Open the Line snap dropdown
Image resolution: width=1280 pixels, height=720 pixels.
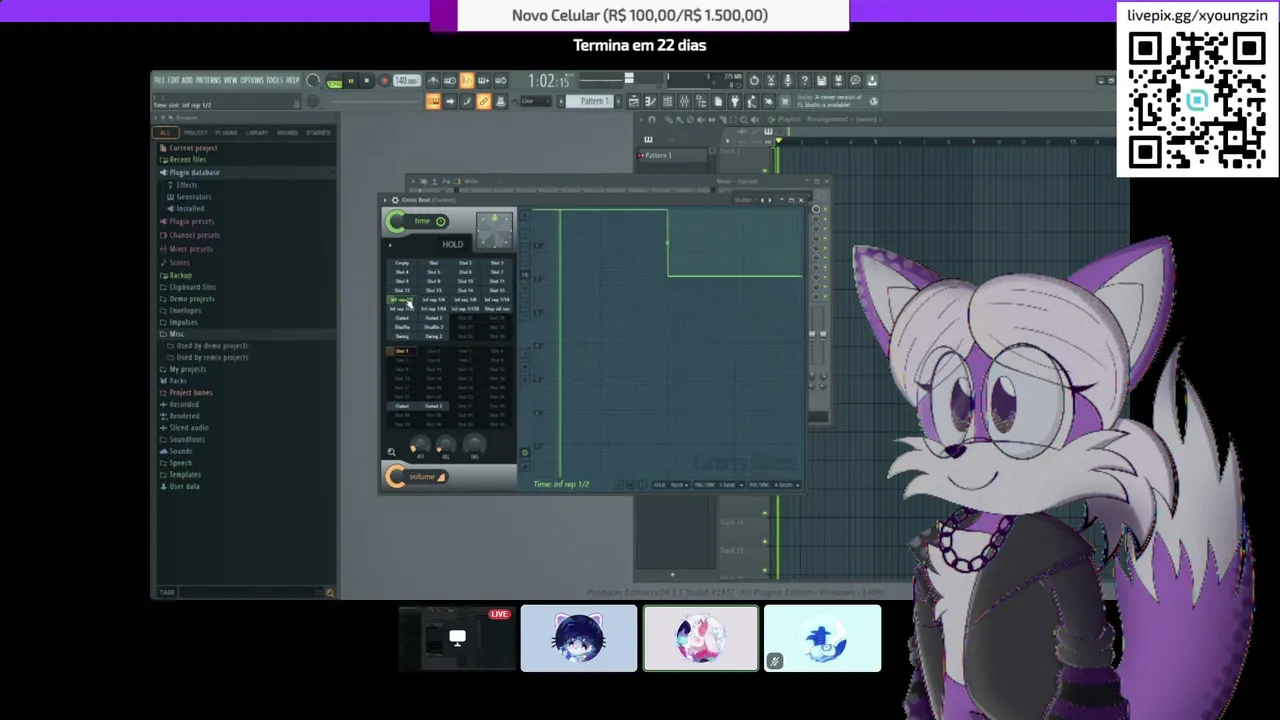coord(536,101)
